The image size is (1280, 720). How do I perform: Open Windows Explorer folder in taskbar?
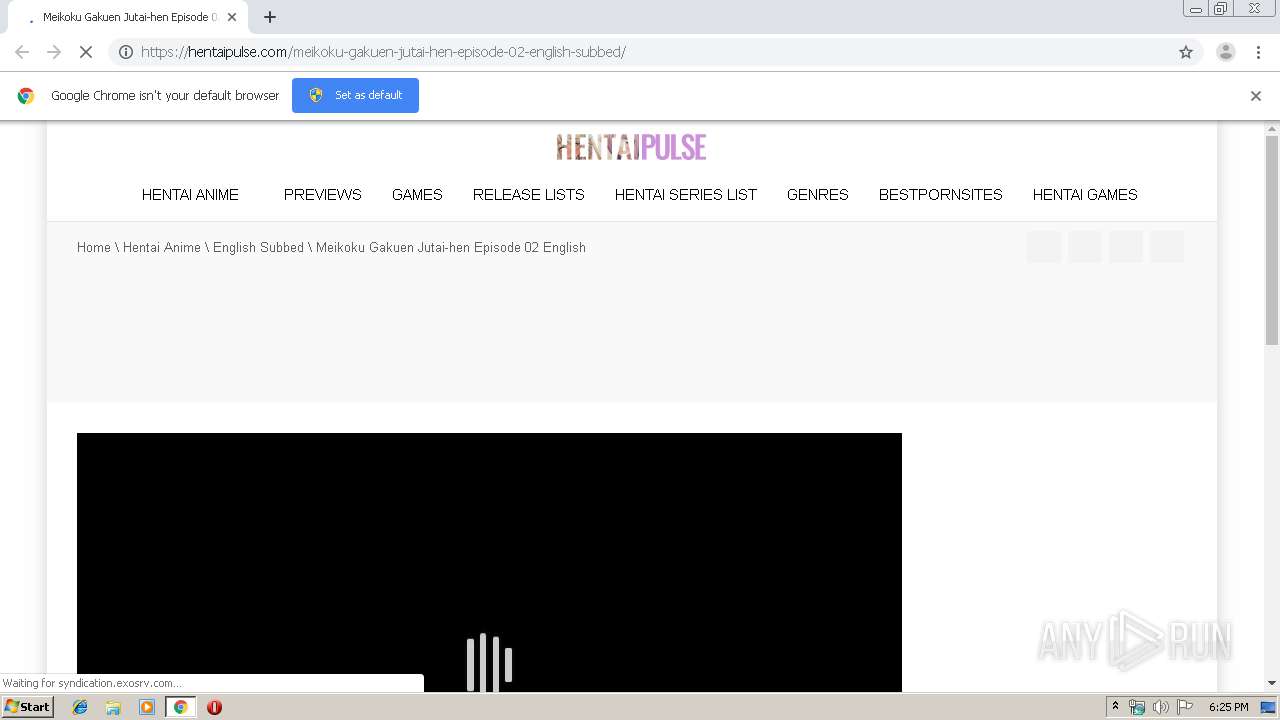coord(113,707)
